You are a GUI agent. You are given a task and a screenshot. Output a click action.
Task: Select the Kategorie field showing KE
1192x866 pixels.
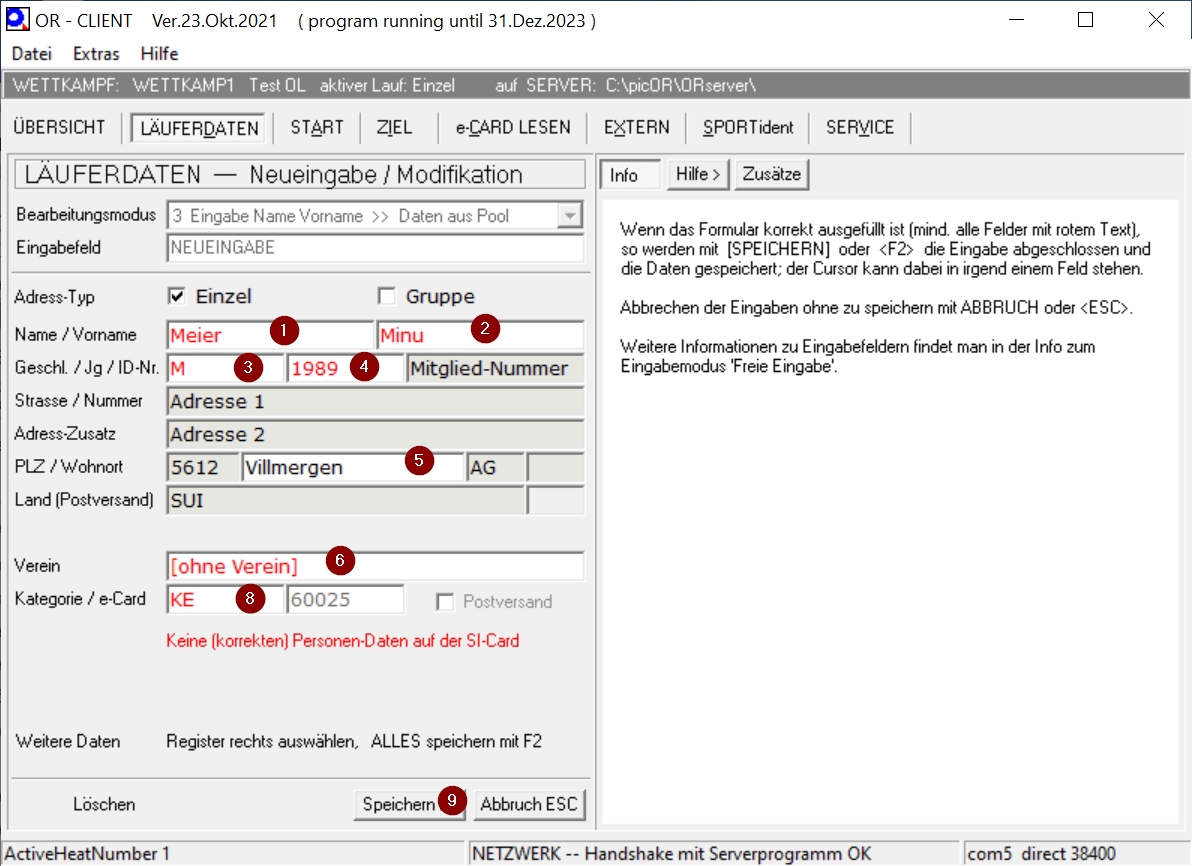pos(200,600)
